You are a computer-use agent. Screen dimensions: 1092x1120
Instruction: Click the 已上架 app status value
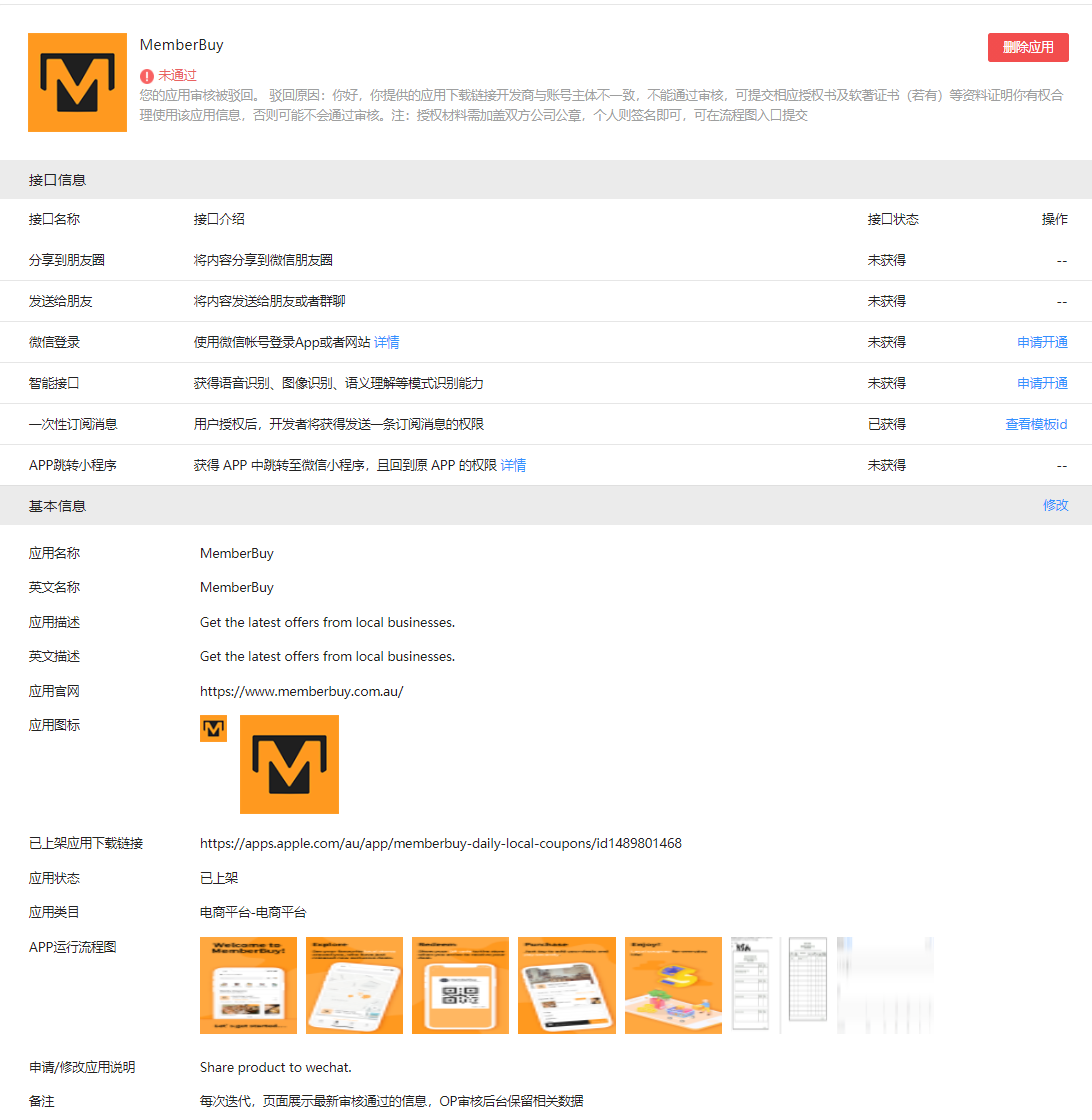(x=219, y=878)
